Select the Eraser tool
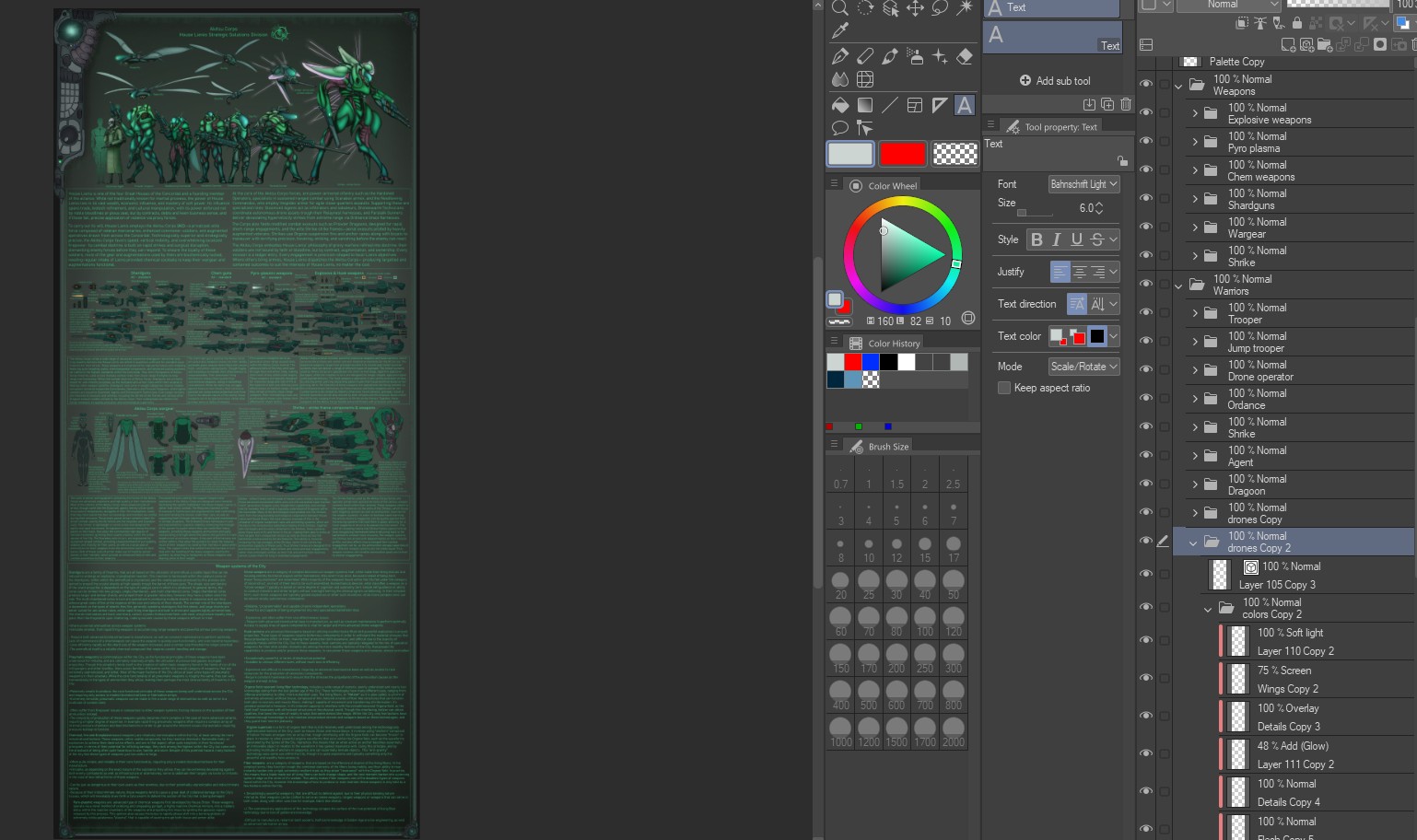The height and width of the screenshot is (840, 1417). (x=965, y=56)
